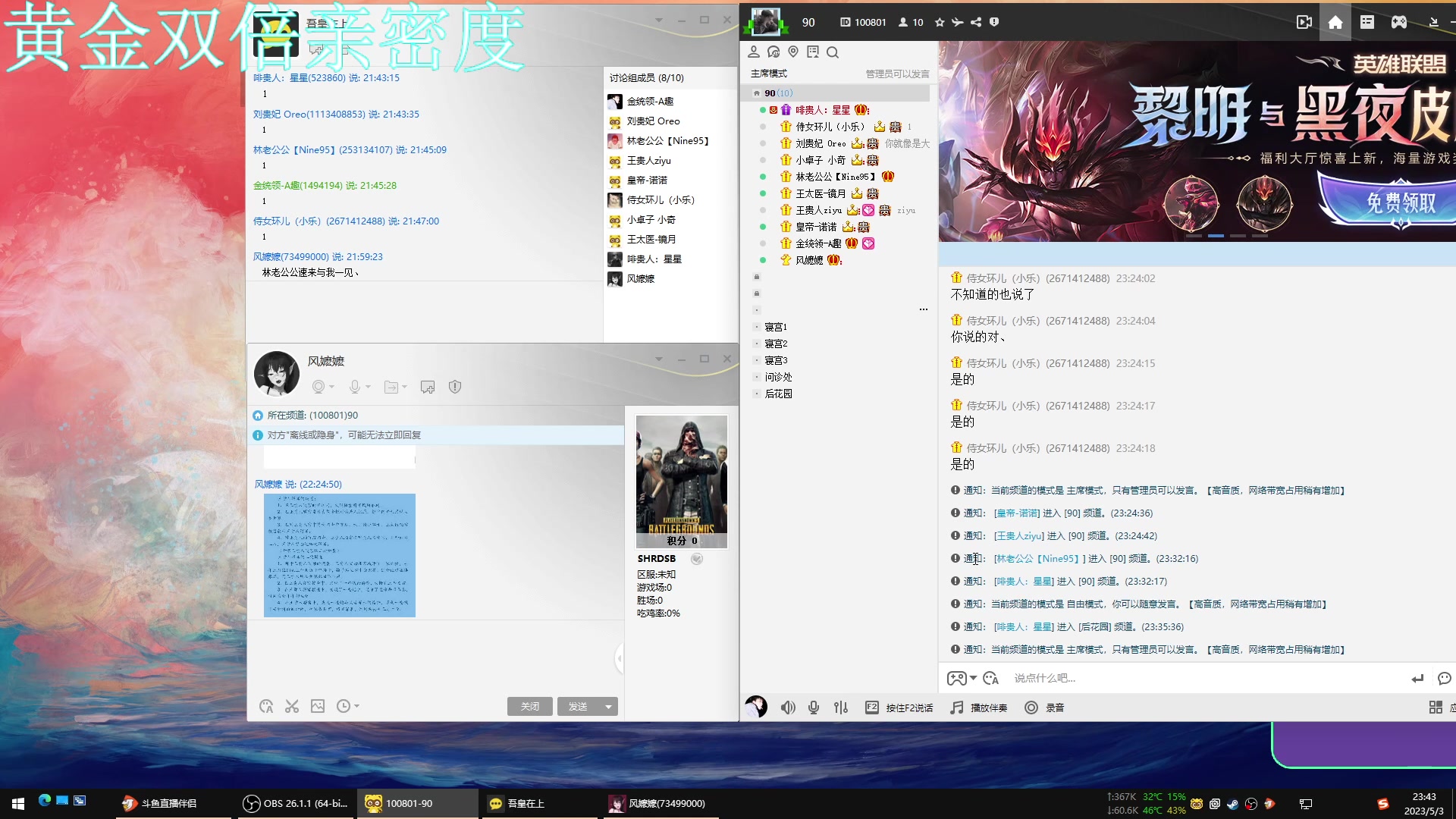Select the 寝宫3 sub-channel
The height and width of the screenshot is (819, 1456).
pyautogui.click(x=776, y=360)
